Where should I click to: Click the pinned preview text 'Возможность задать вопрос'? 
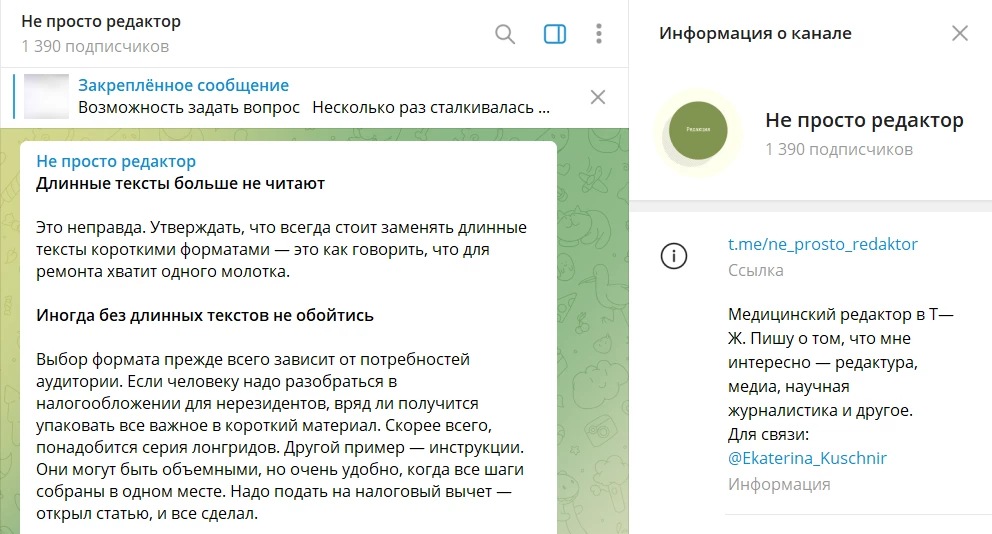coord(189,108)
